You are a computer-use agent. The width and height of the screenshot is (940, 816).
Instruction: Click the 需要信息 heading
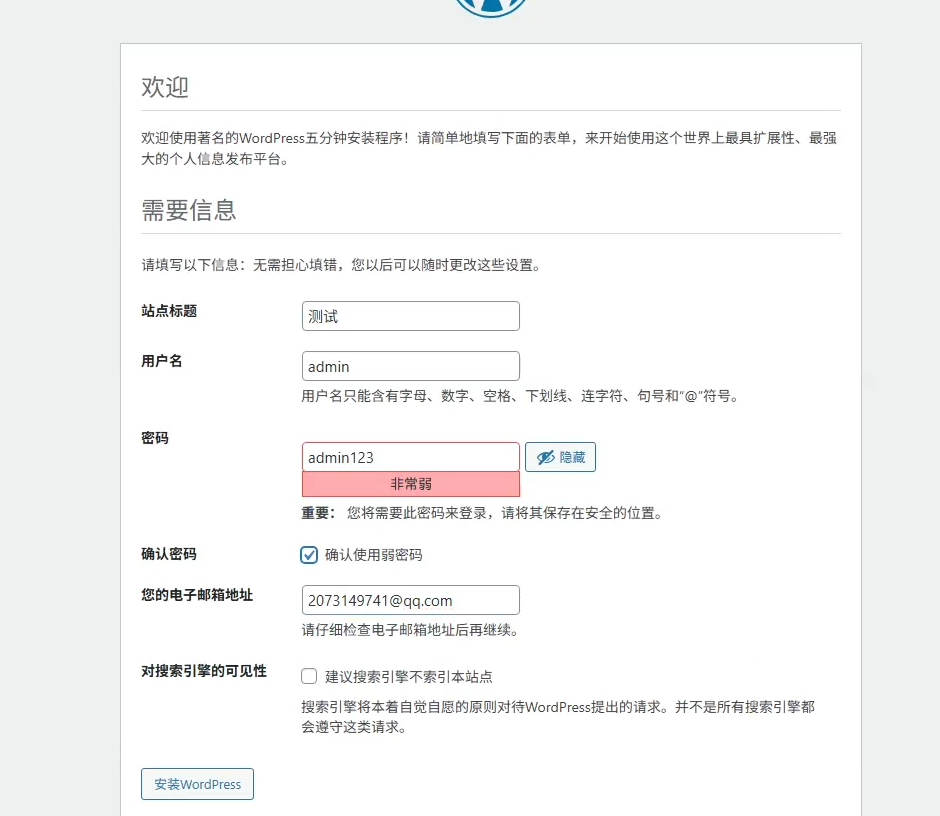click(189, 210)
